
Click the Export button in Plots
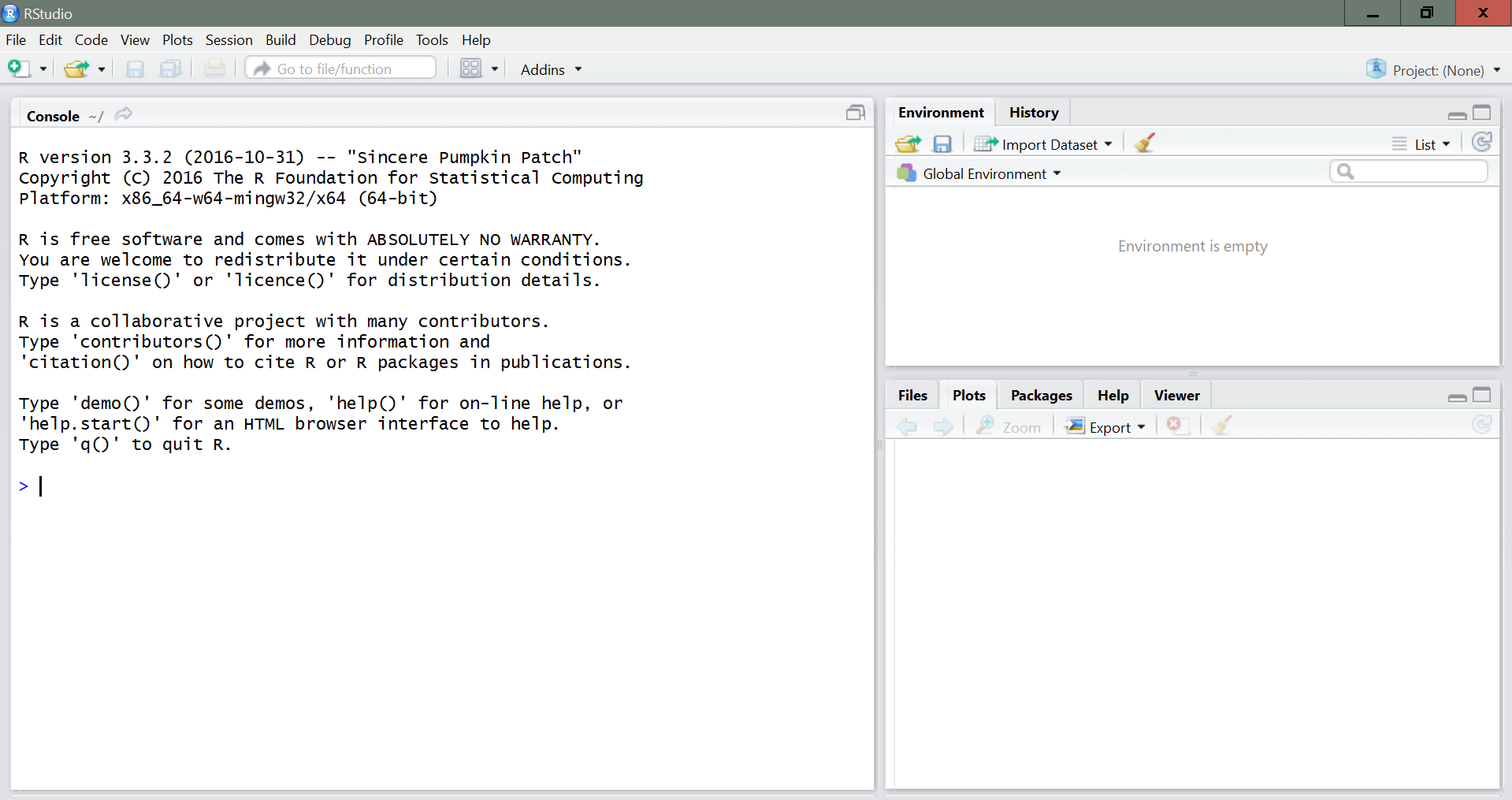pyautogui.click(x=1106, y=426)
